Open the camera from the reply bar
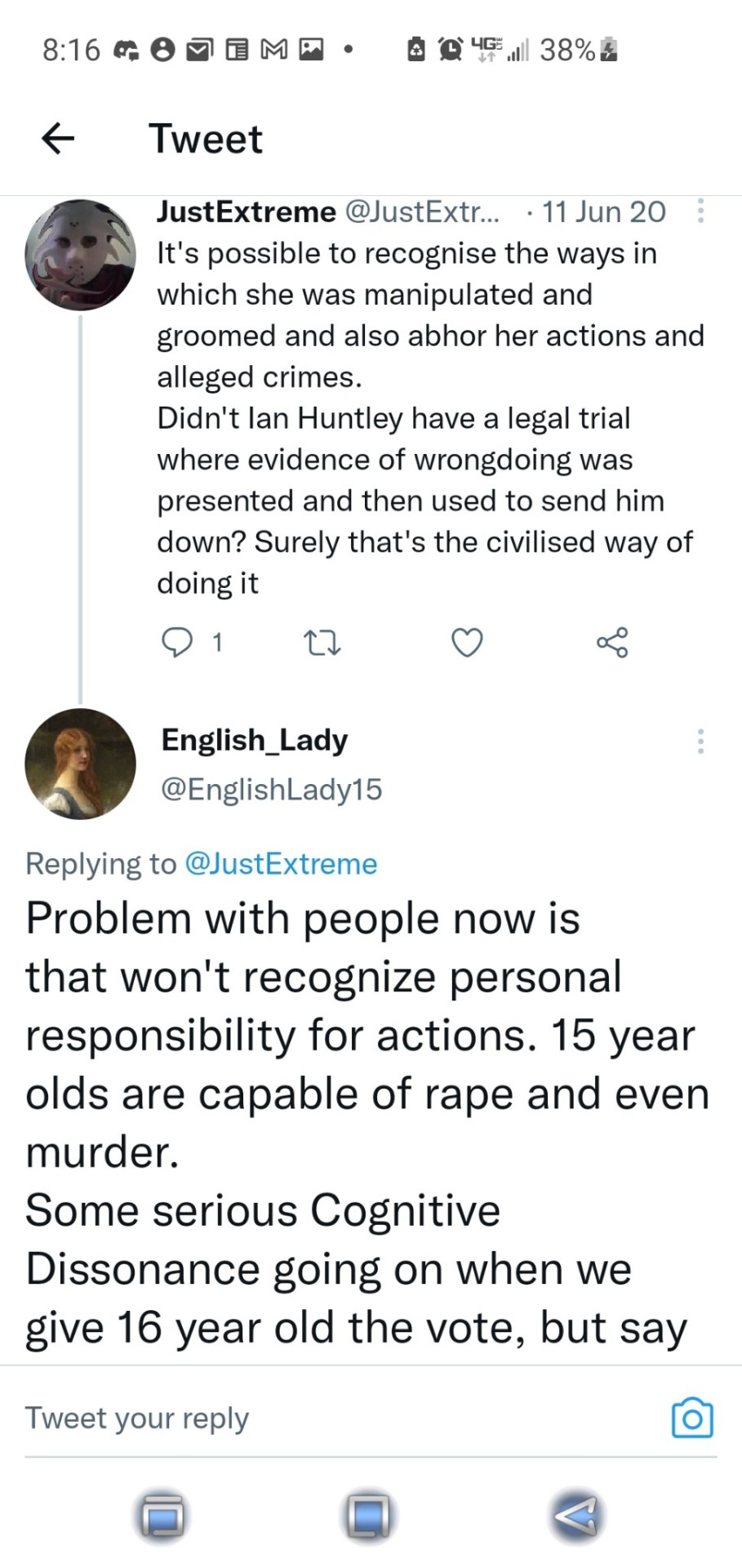The width and height of the screenshot is (742, 1568). (691, 1418)
